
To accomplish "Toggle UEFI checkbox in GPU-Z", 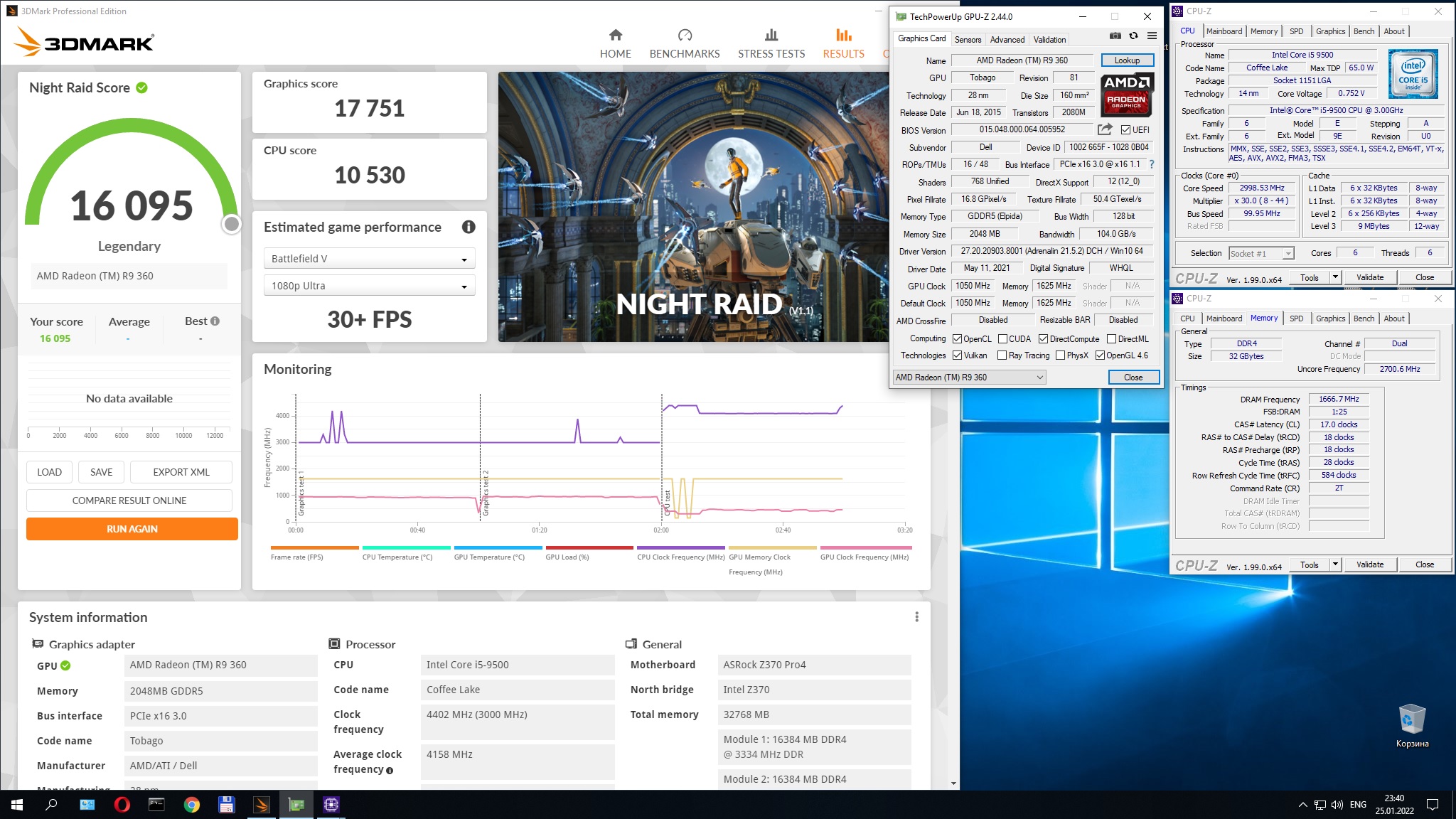I will click(1125, 129).
